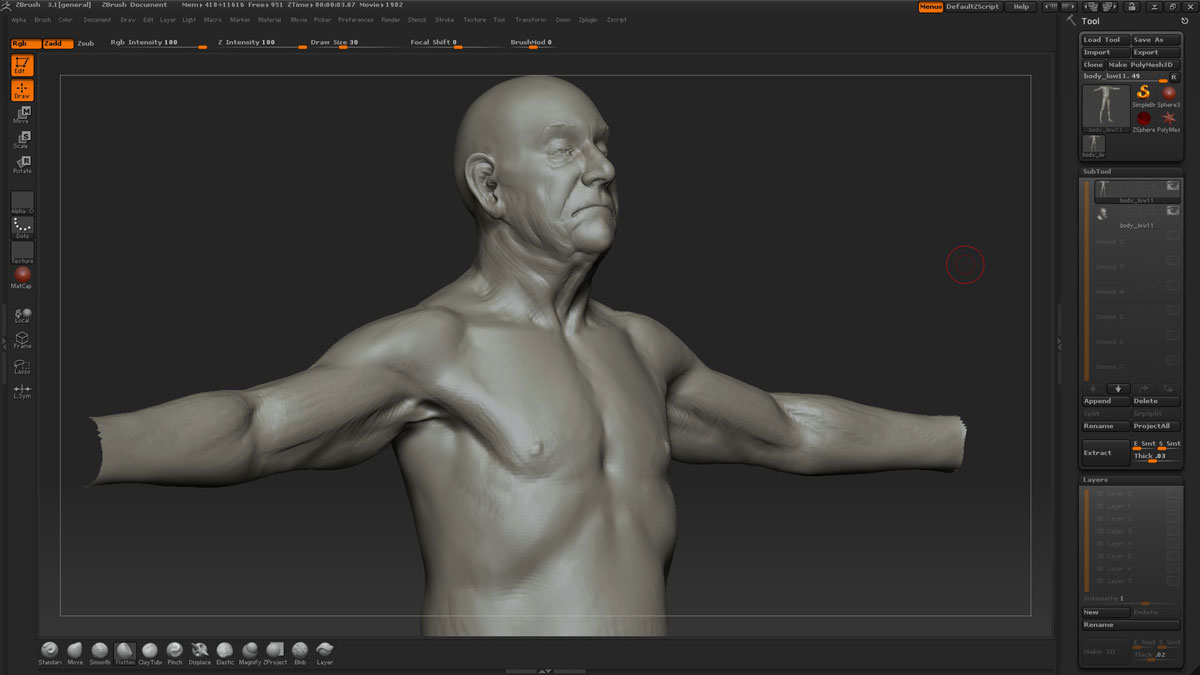Click the Append subtool button
Viewport: 1200px width, 675px height.
click(1105, 401)
